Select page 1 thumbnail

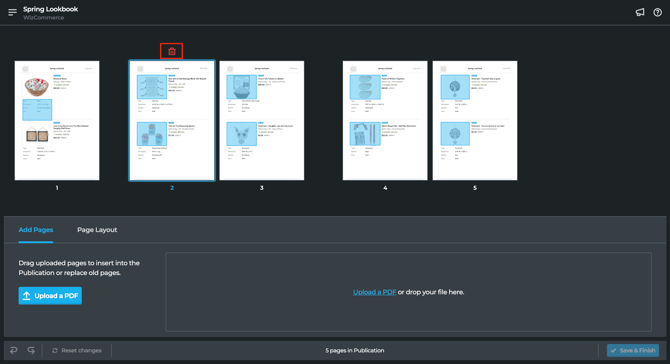pos(57,120)
